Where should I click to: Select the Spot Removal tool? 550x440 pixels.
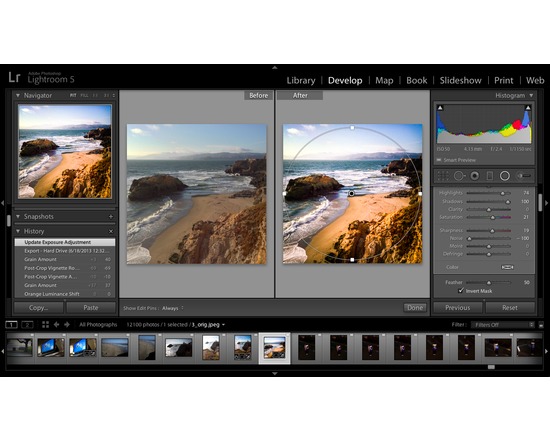(459, 176)
